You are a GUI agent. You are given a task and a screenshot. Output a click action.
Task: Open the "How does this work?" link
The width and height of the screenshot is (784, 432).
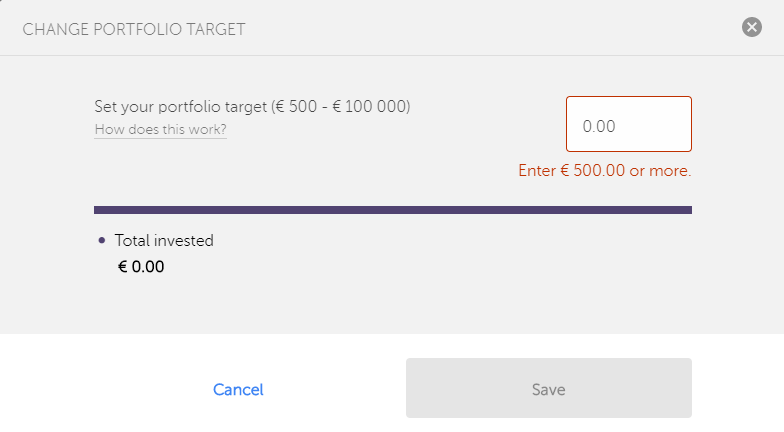(x=160, y=130)
